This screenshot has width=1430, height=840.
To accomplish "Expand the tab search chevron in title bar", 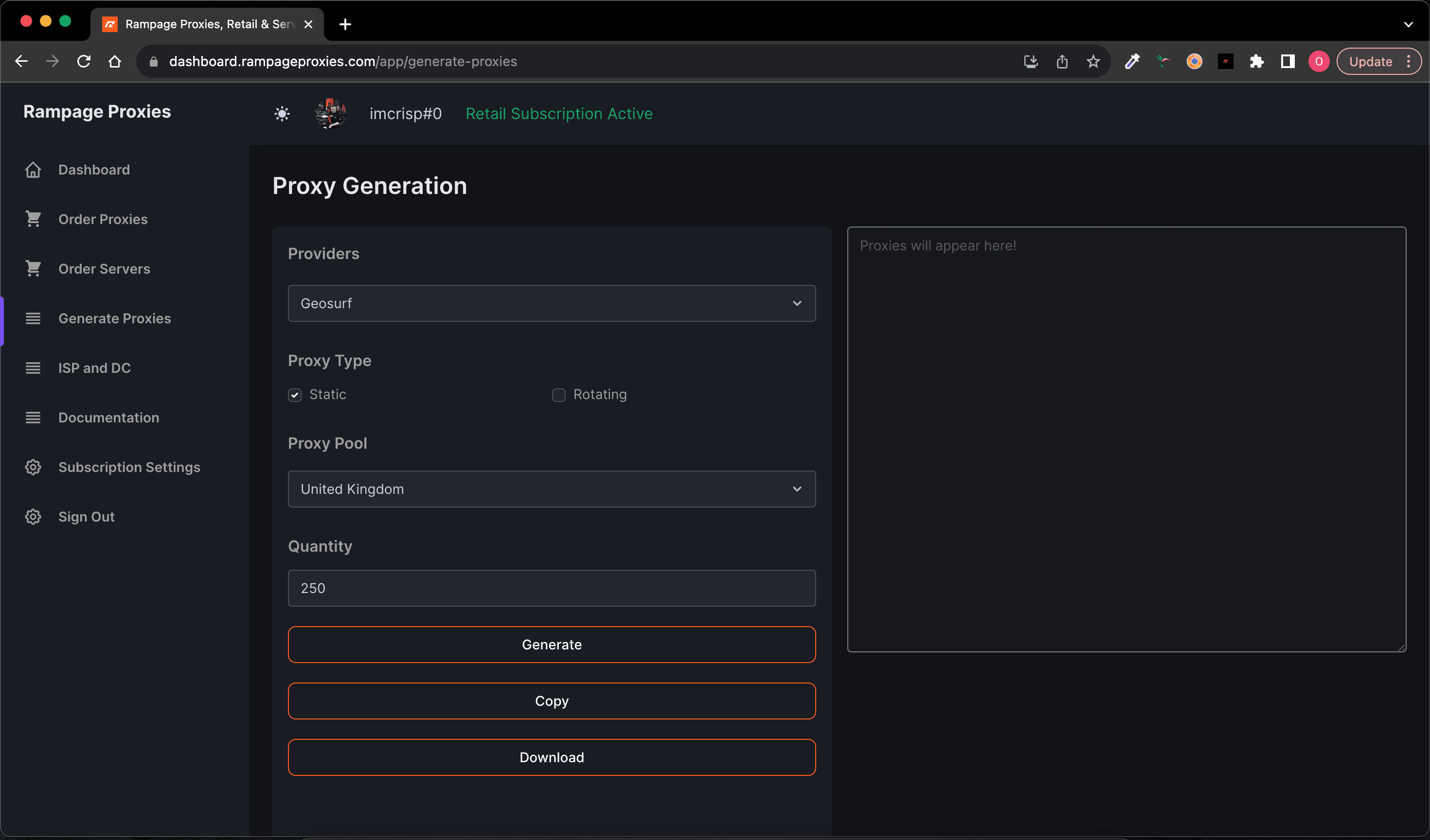I will click(x=1409, y=24).
